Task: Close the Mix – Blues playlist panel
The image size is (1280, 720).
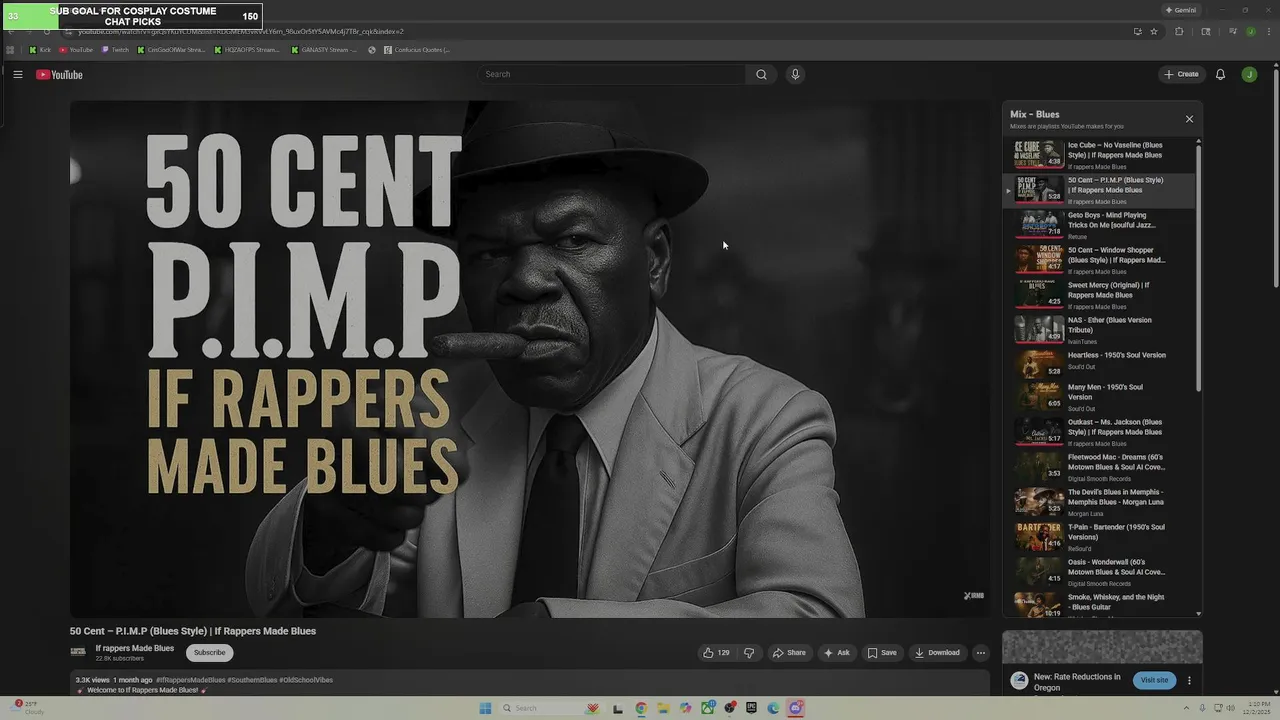Action: tap(1189, 119)
